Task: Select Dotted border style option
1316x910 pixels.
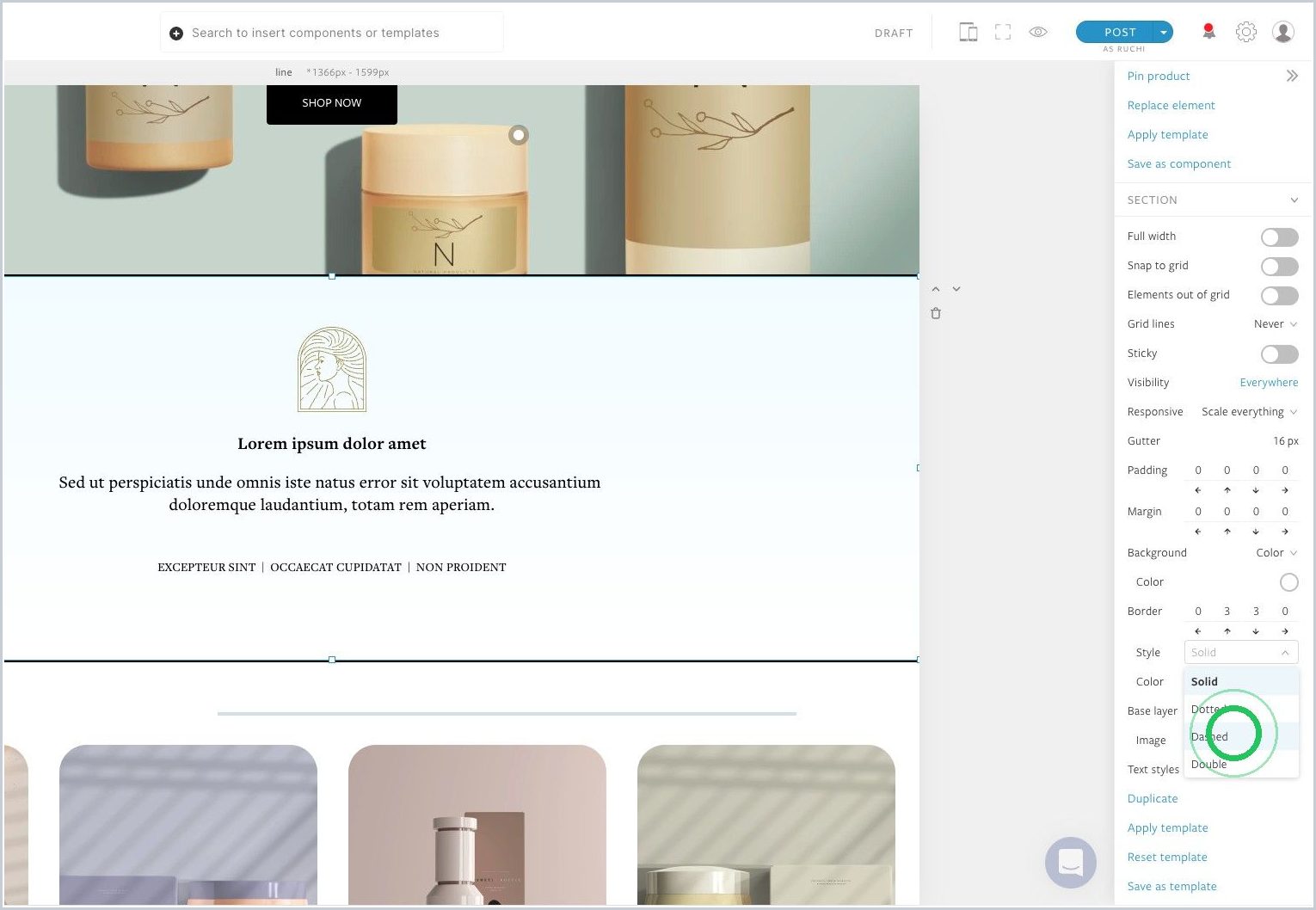Action: (1241, 709)
